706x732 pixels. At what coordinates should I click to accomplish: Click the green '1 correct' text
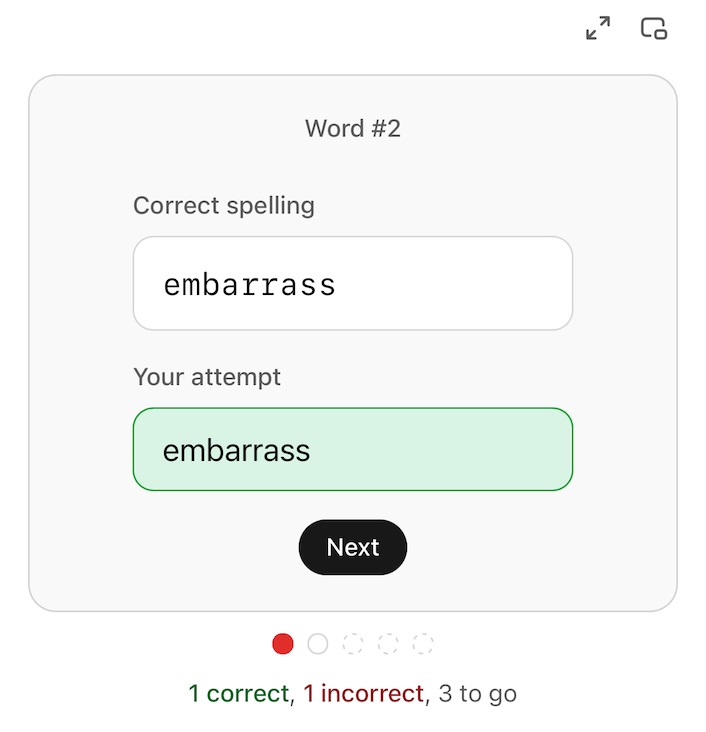[239, 693]
